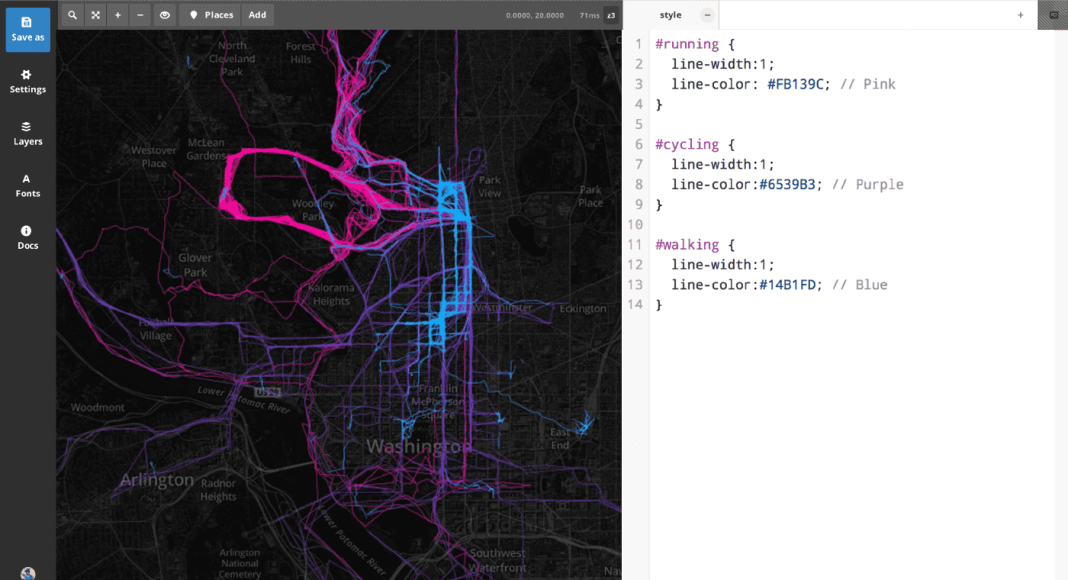Click the #FB139C pink color value
This screenshot has width=1068, height=580.
pos(797,84)
